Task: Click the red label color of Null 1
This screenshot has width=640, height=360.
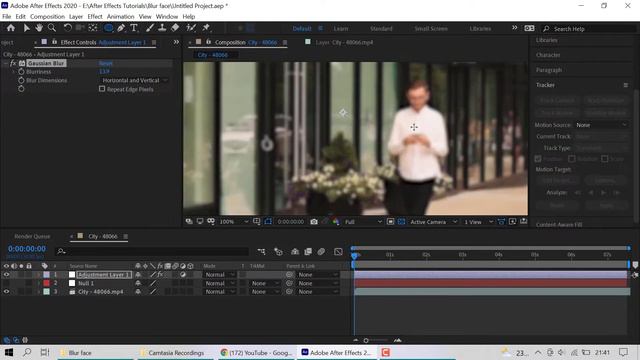Action: [x=47, y=283]
